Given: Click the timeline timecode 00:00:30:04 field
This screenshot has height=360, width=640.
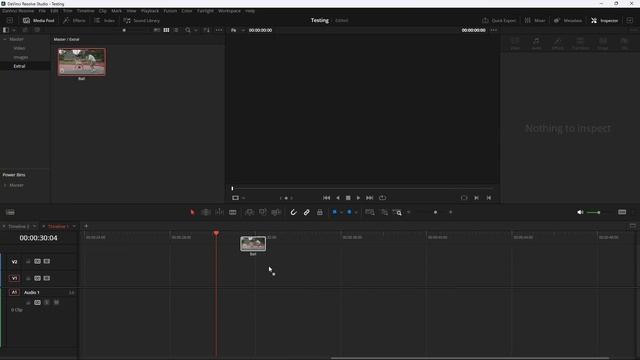Looking at the screenshot, I should (38, 238).
